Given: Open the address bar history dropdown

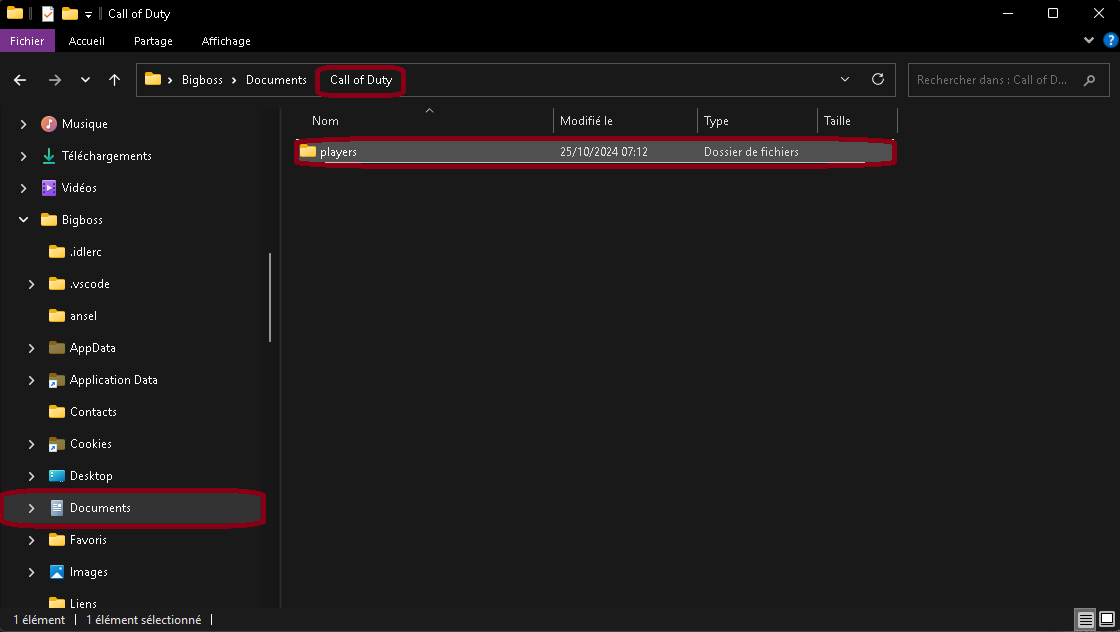Looking at the screenshot, I should click(x=845, y=80).
